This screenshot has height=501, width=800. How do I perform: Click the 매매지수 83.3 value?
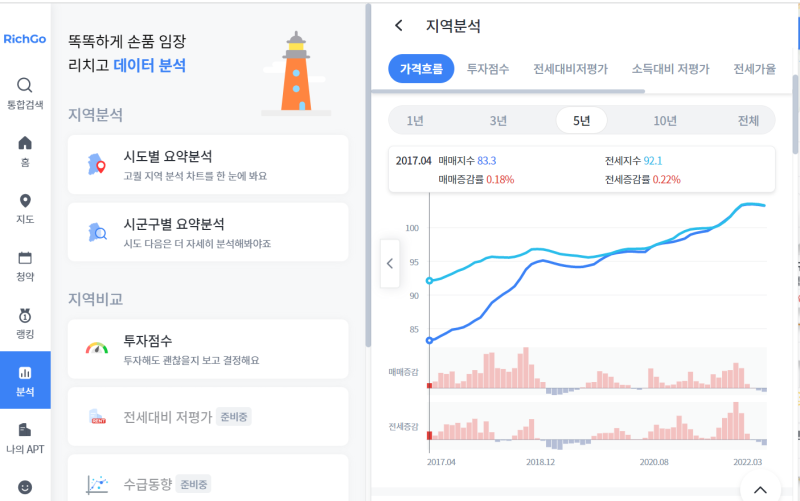(x=486, y=161)
